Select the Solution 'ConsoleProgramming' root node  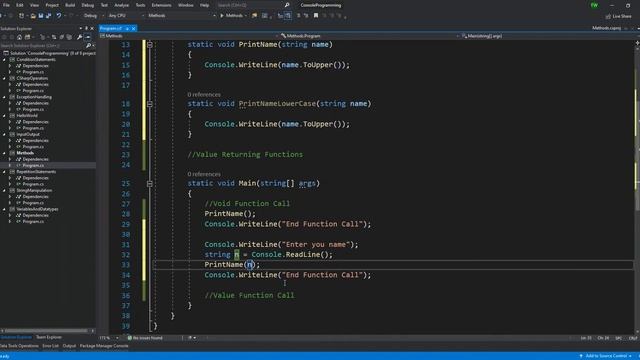click(x=50, y=53)
